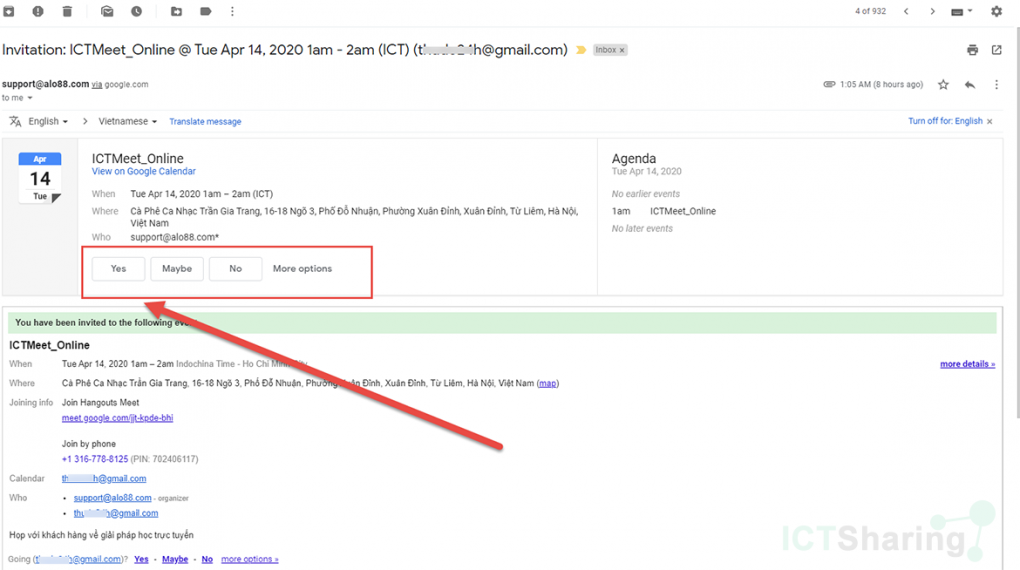Star this message

[943, 85]
